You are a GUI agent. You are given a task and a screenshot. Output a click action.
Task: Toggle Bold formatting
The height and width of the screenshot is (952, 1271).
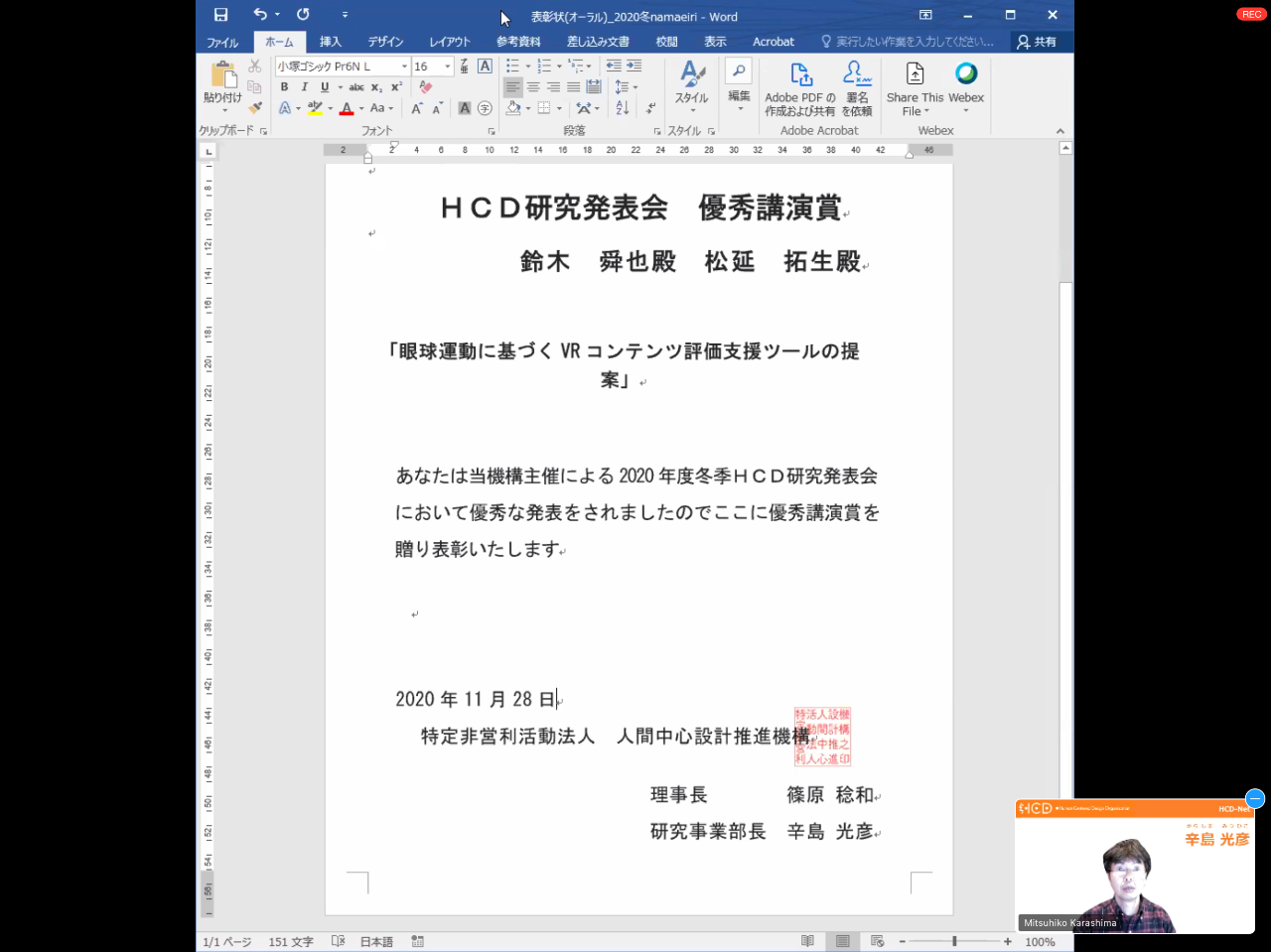coord(284,87)
